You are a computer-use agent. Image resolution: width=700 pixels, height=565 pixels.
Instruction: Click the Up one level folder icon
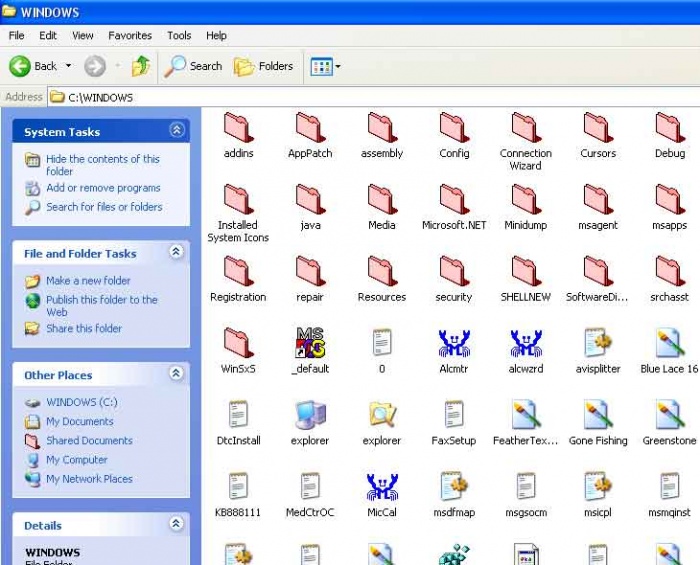point(141,66)
